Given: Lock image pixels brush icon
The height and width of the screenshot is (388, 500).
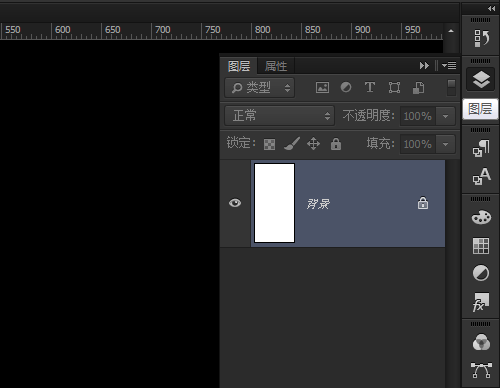Looking at the screenshot, I should click(292, 144).
